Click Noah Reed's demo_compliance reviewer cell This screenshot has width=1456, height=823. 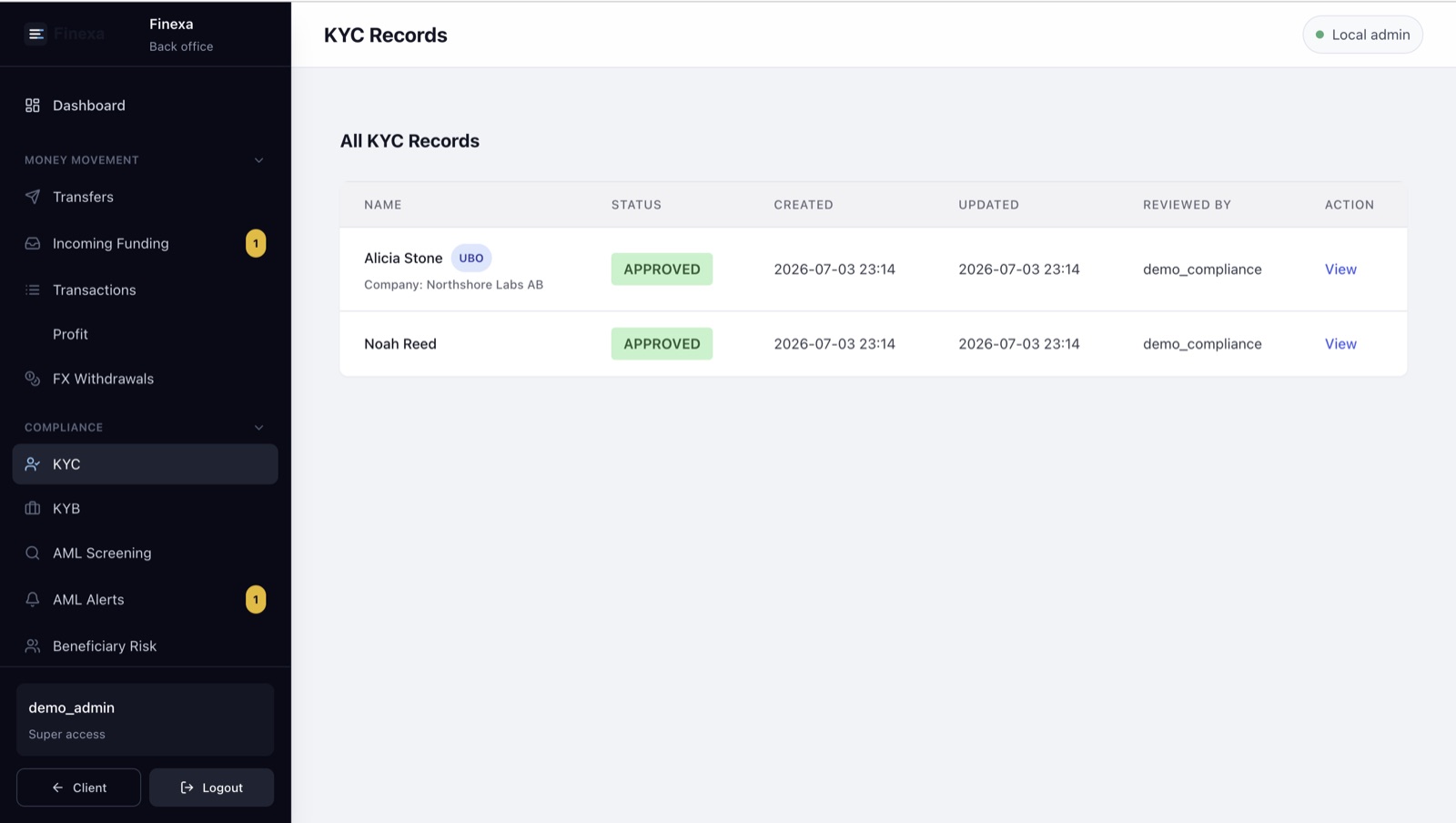coord(1202,344)
